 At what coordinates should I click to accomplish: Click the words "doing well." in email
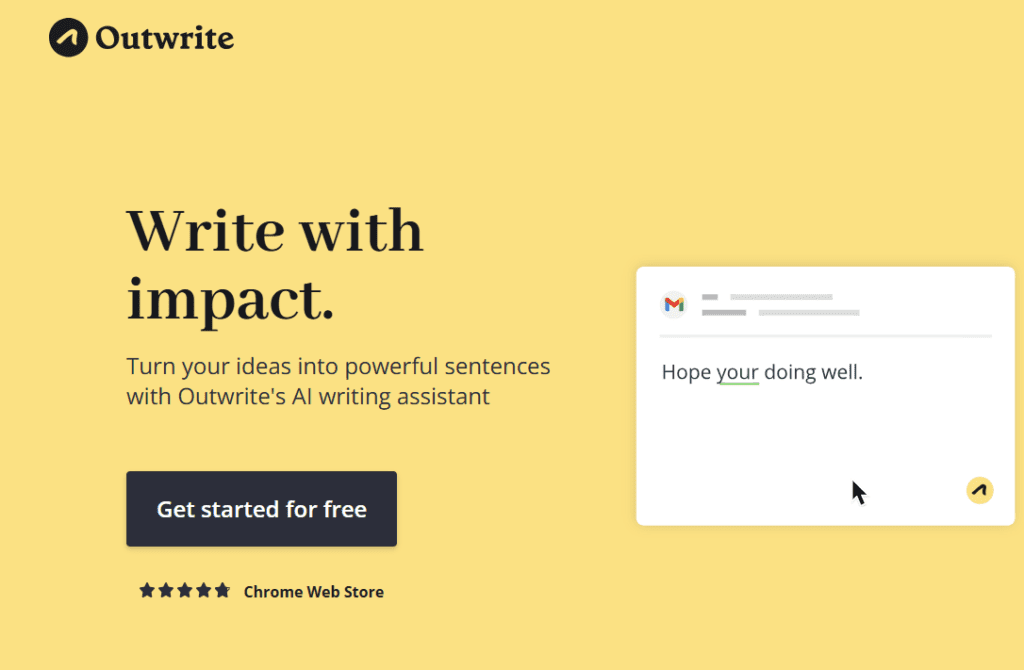tap(814, 372)
